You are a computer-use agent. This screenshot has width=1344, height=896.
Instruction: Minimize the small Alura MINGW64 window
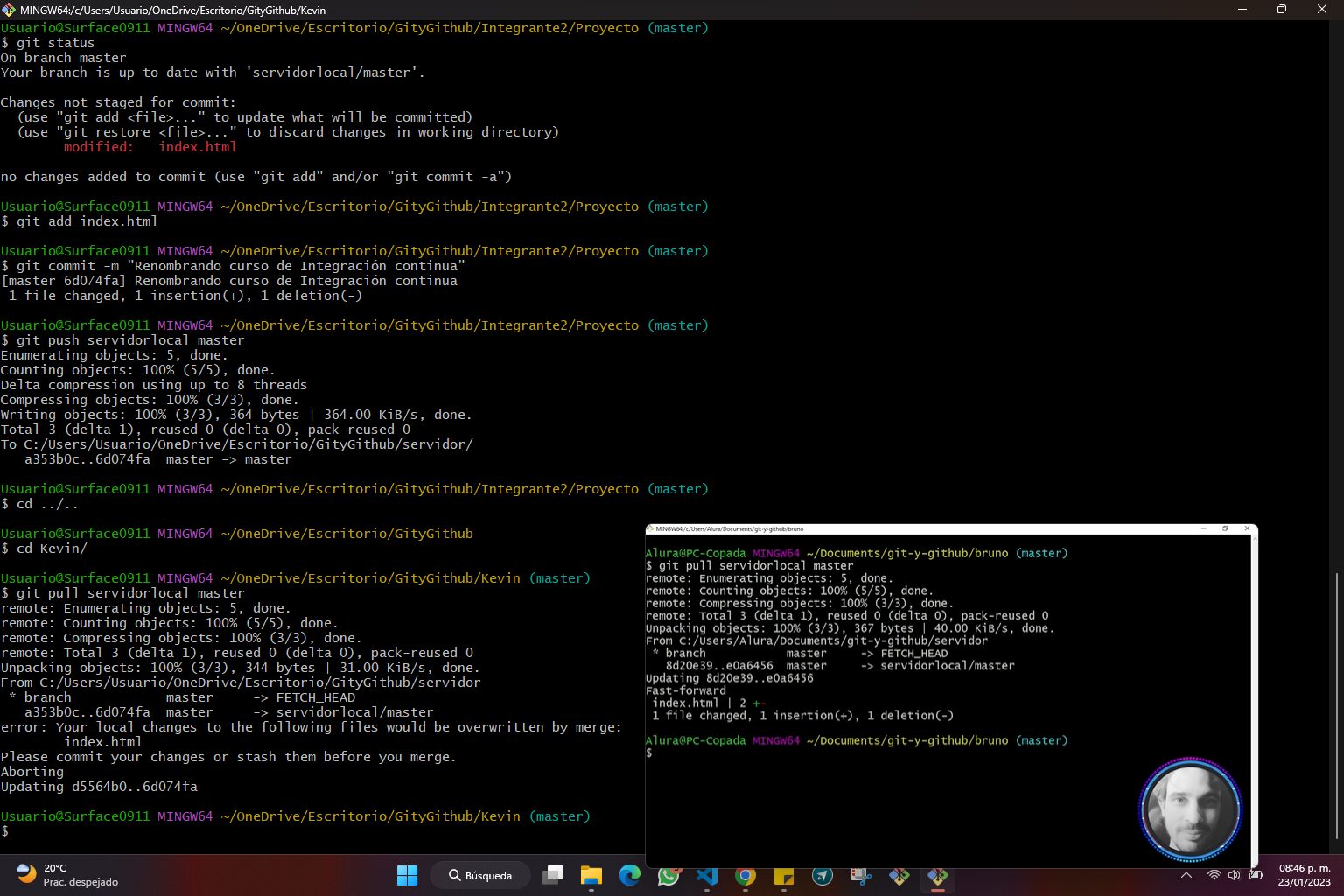[1204, 528]
